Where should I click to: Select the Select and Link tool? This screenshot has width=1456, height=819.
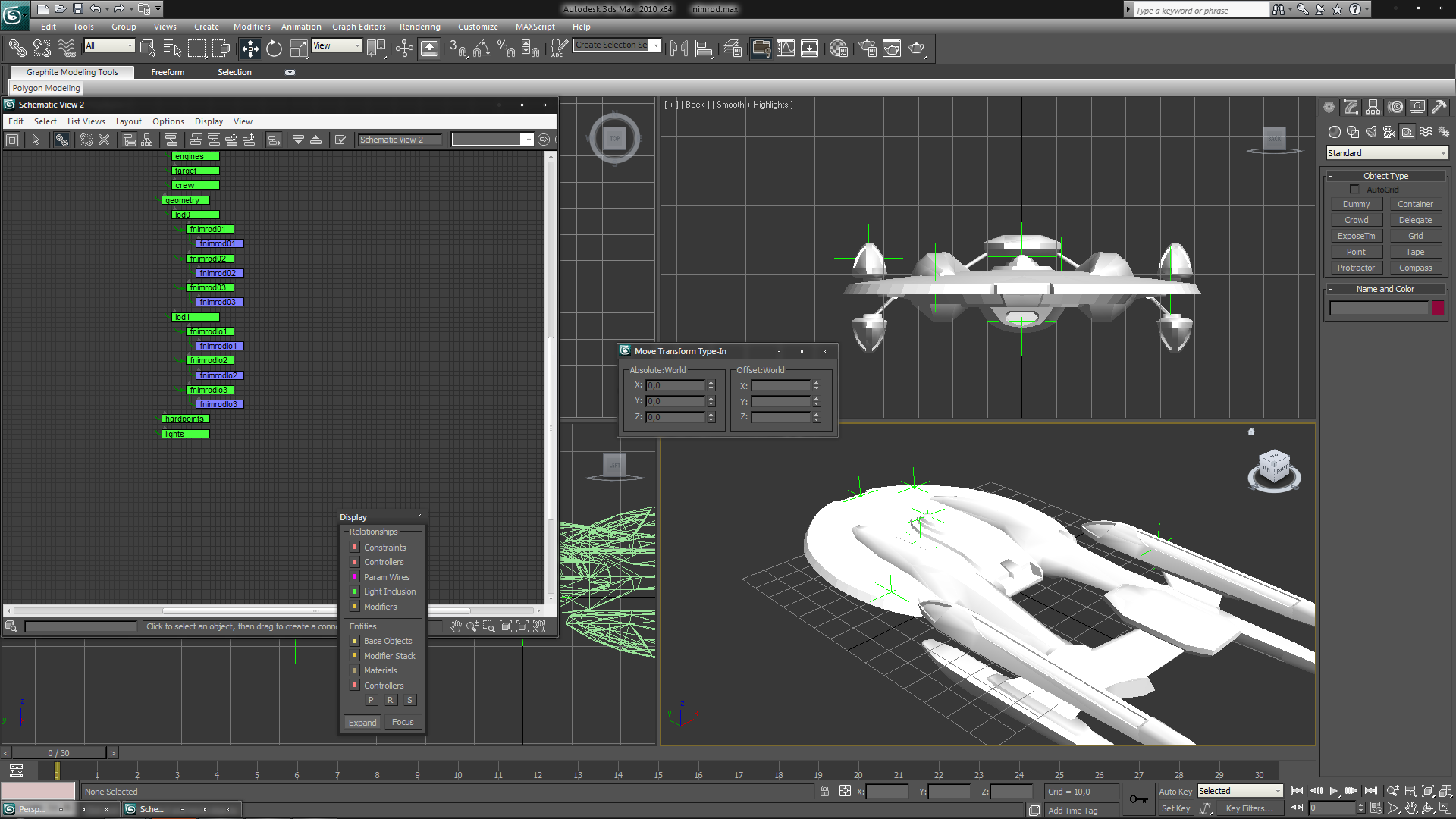tap(17, 49)
